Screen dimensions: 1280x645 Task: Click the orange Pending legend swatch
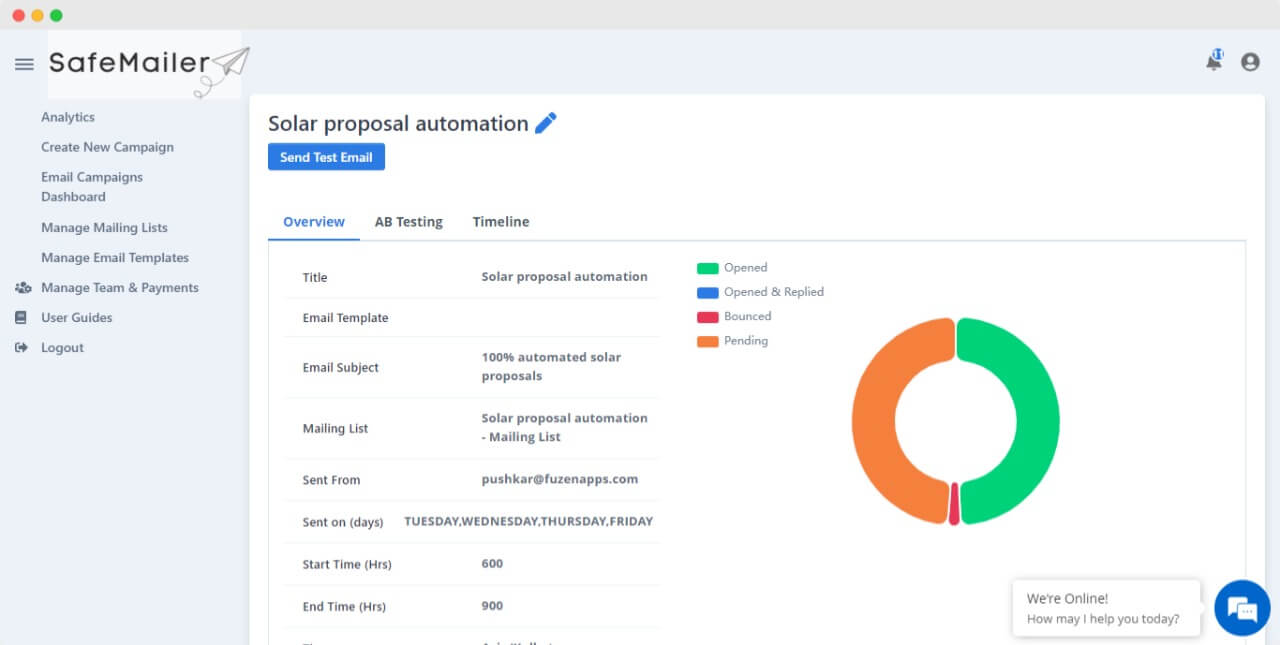[708, 341]
